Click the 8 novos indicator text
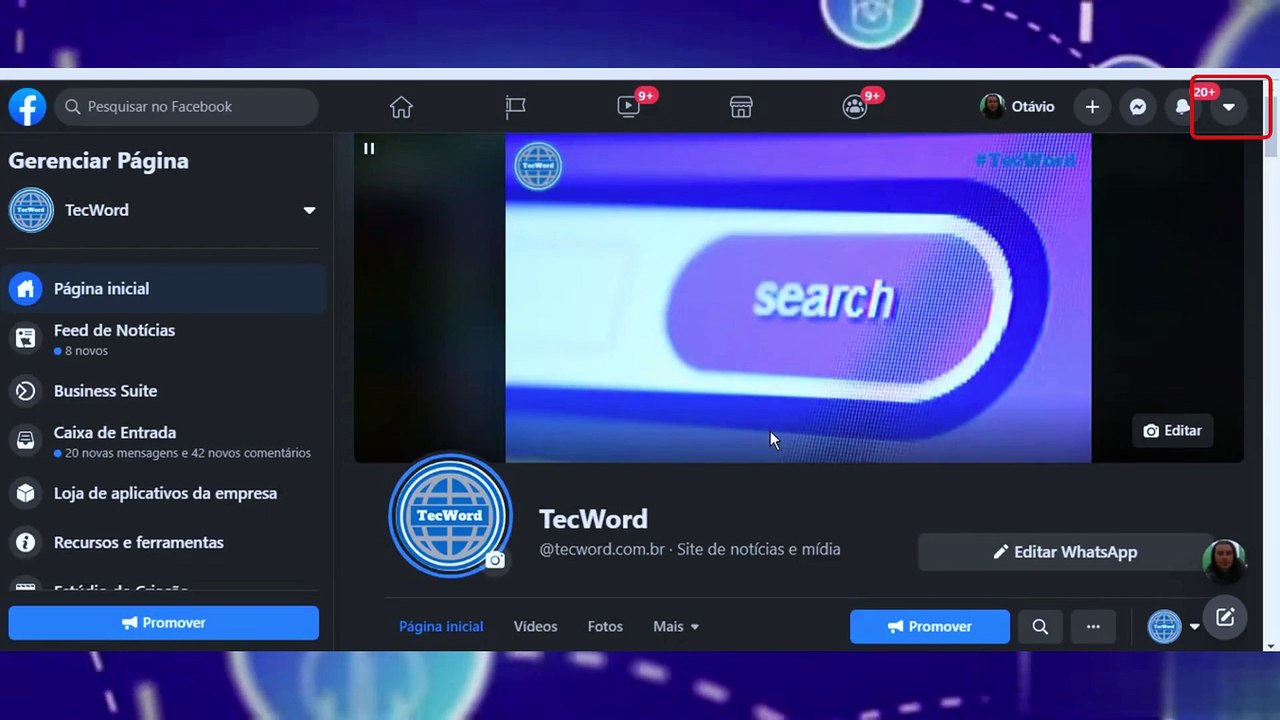The image size is (1280, 720). [86, 351]
